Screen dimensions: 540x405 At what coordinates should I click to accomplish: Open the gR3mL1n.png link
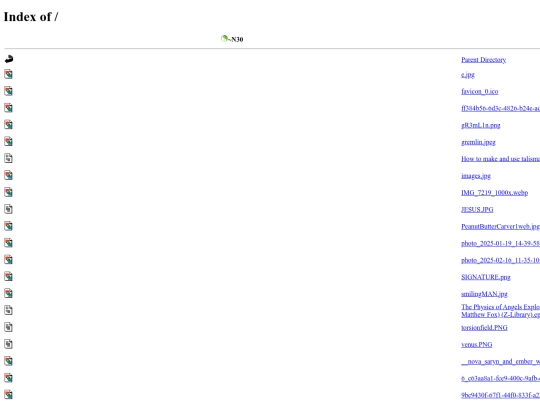pos(481,125)
